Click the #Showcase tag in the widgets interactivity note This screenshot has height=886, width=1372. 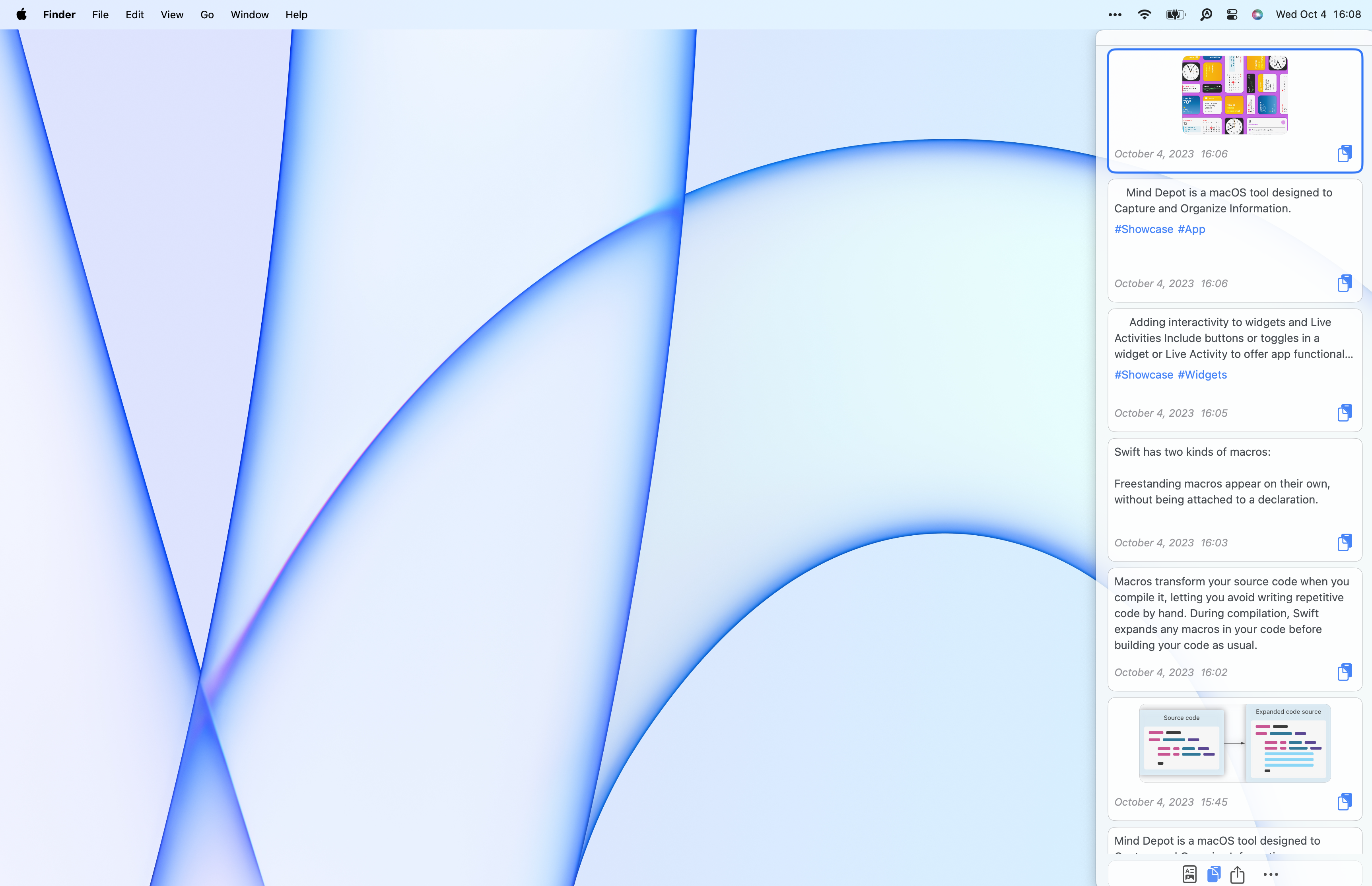tap(1144, 375)
